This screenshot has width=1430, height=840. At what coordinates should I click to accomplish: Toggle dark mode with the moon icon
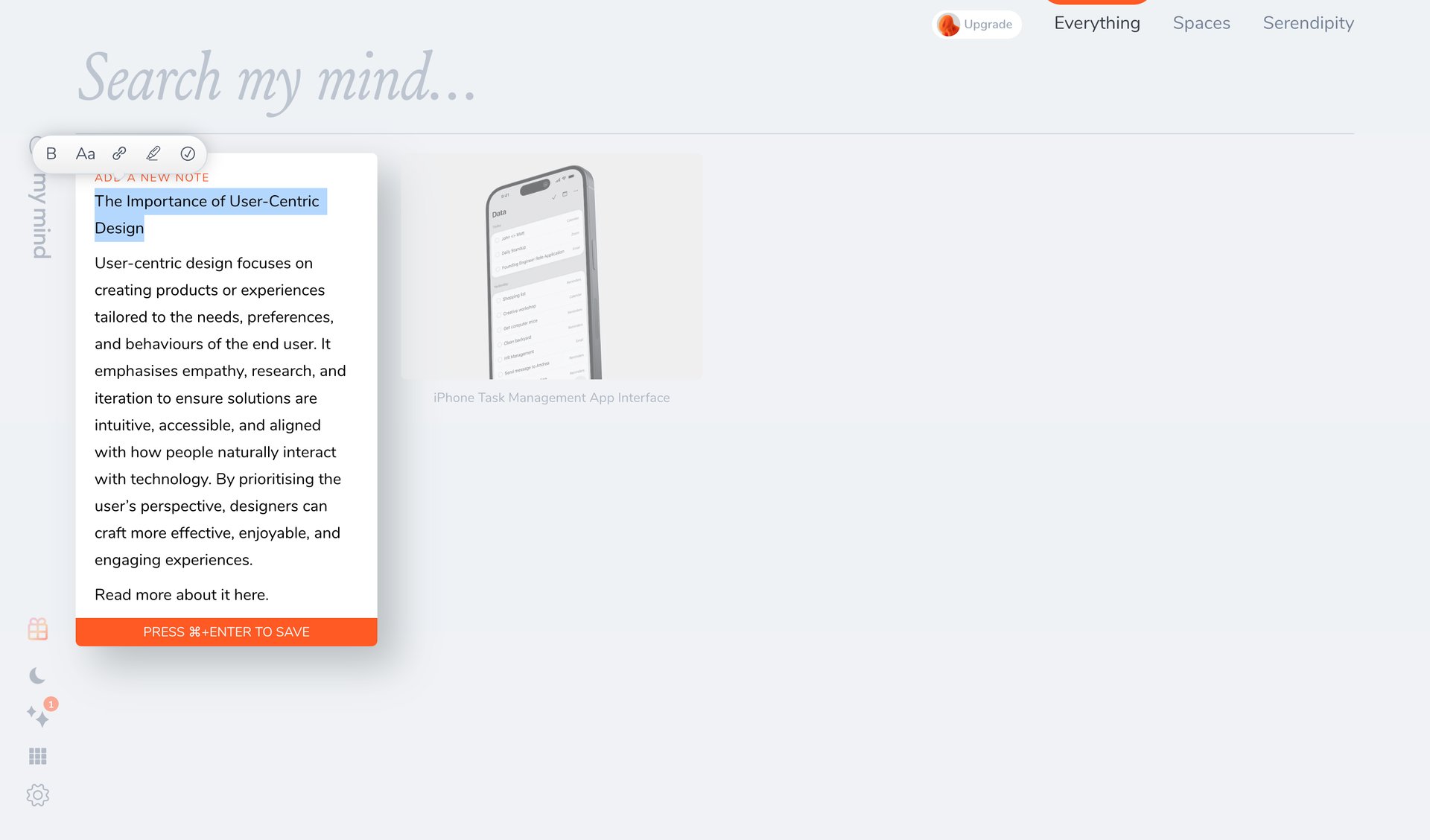tap(37, 676)
